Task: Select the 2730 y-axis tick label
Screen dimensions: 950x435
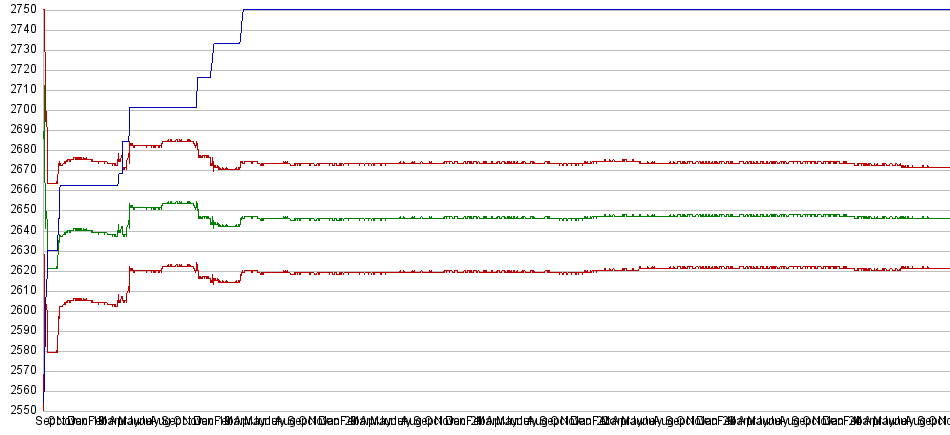Action: tap(20, 49)
